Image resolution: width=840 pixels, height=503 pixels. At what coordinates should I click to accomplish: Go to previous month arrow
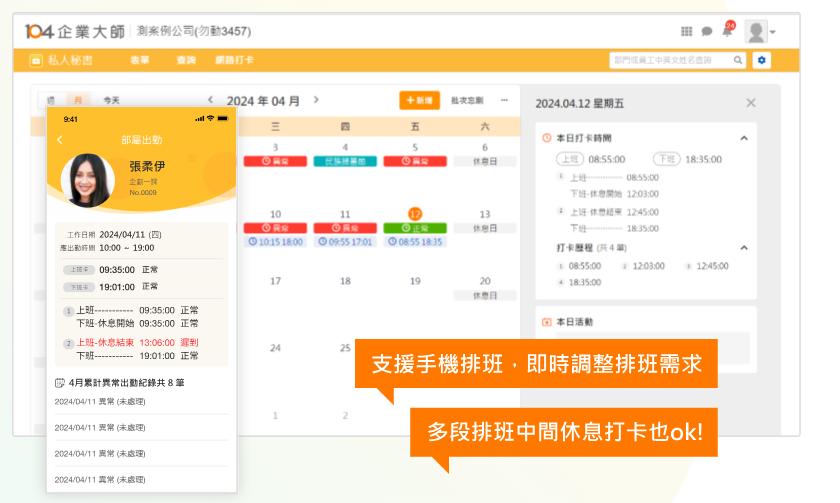(x=211, y=100)
